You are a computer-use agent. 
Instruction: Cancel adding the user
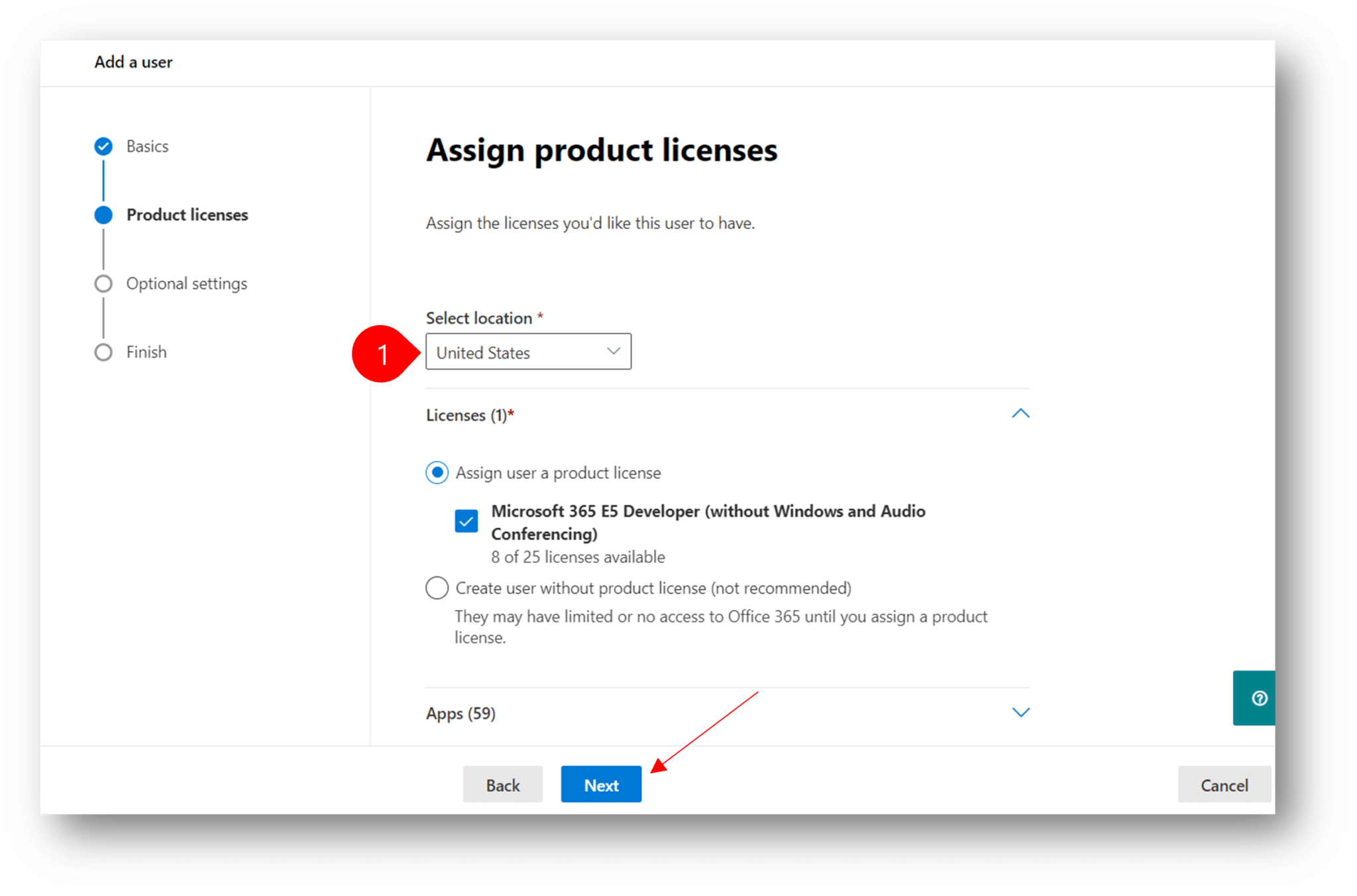(1223, 785)
